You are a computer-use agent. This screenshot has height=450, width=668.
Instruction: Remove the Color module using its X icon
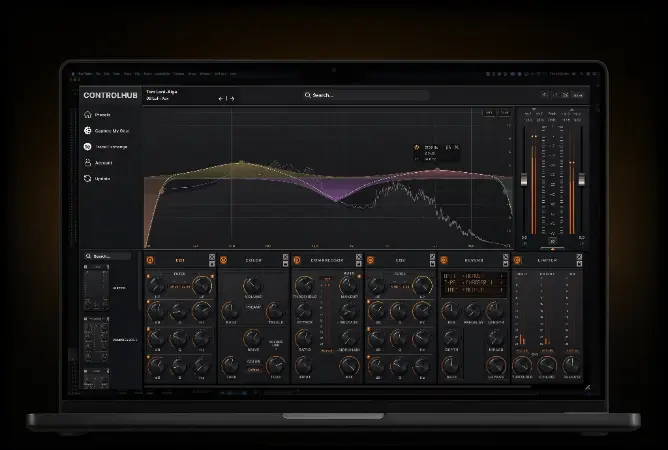(x=285, y=256)
